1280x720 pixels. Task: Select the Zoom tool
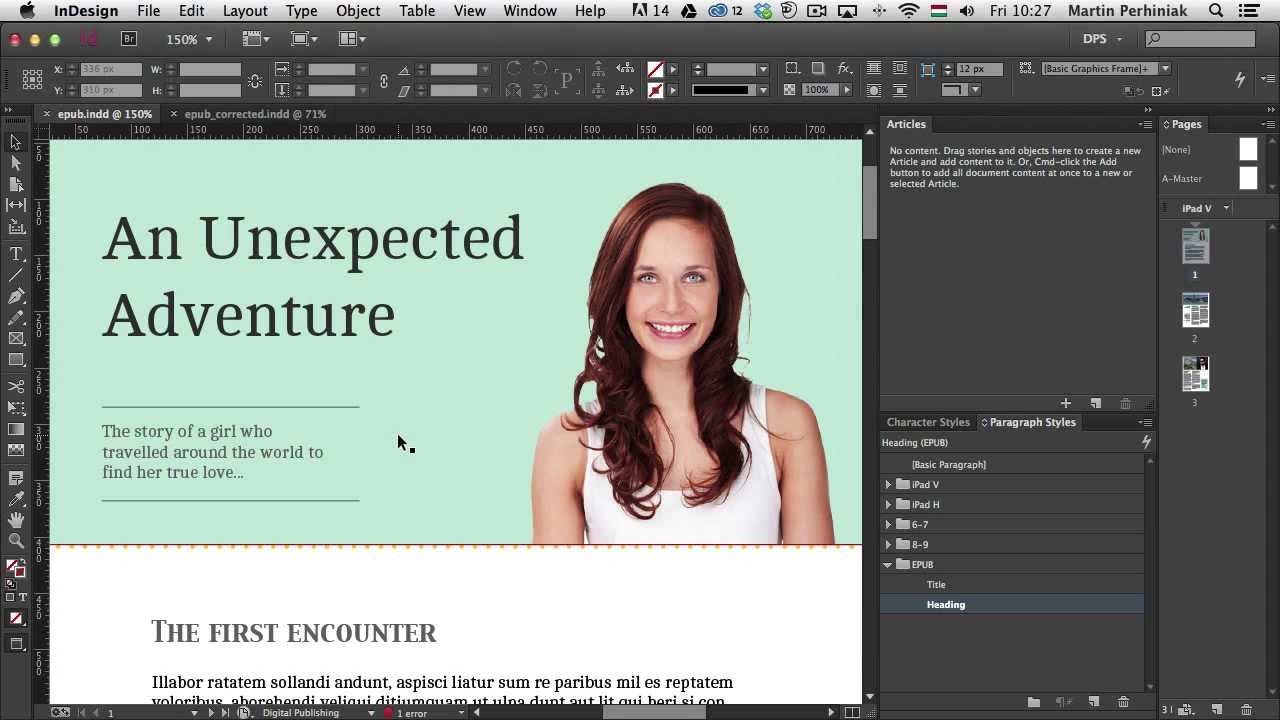click(16, 541)
